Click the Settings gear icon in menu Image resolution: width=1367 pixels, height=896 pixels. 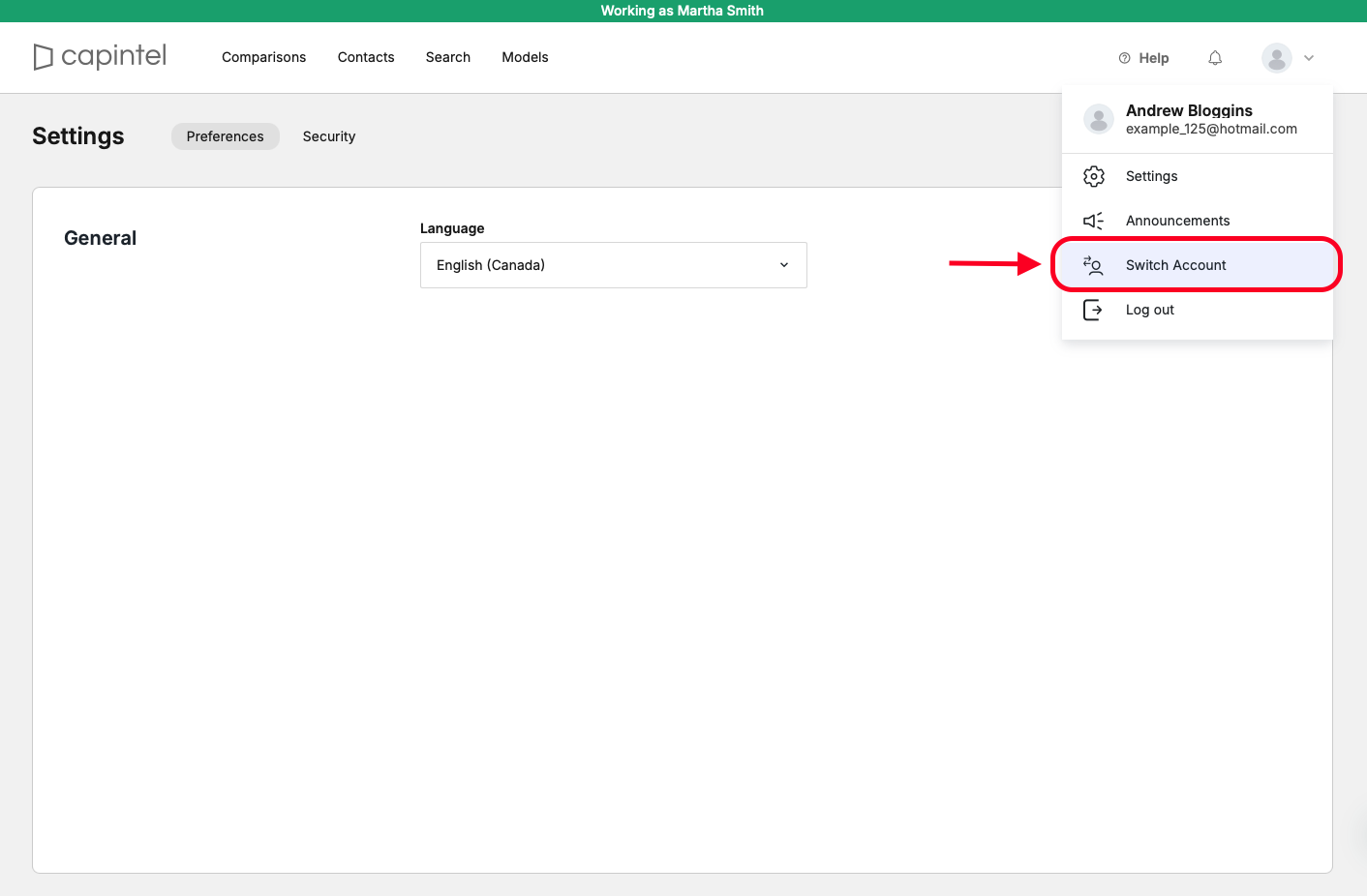coord(1094,176)
